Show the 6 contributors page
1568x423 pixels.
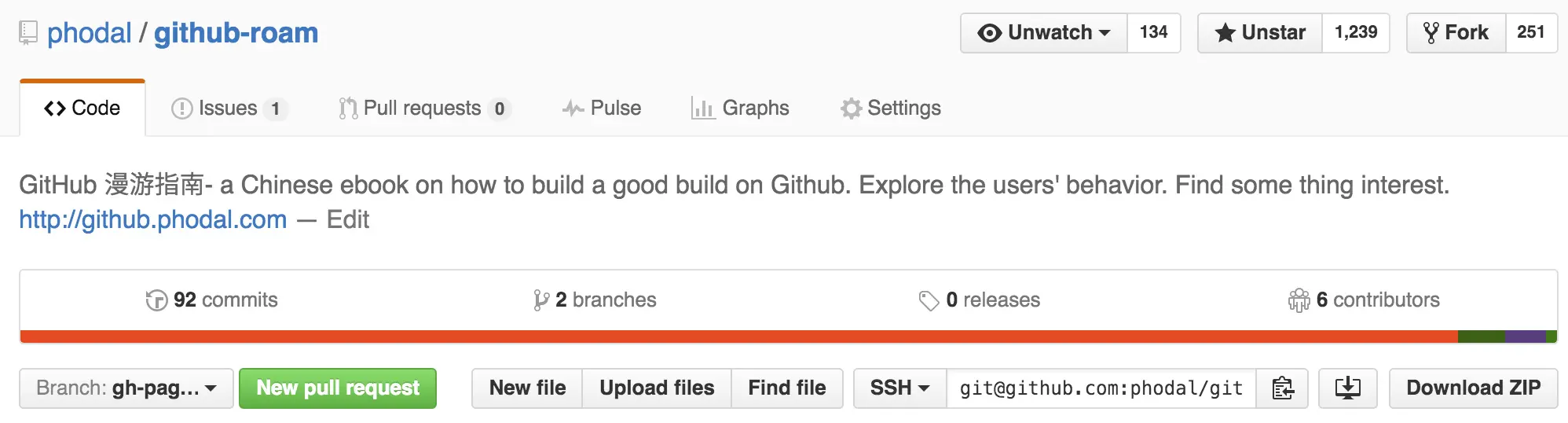(1364, 300)
